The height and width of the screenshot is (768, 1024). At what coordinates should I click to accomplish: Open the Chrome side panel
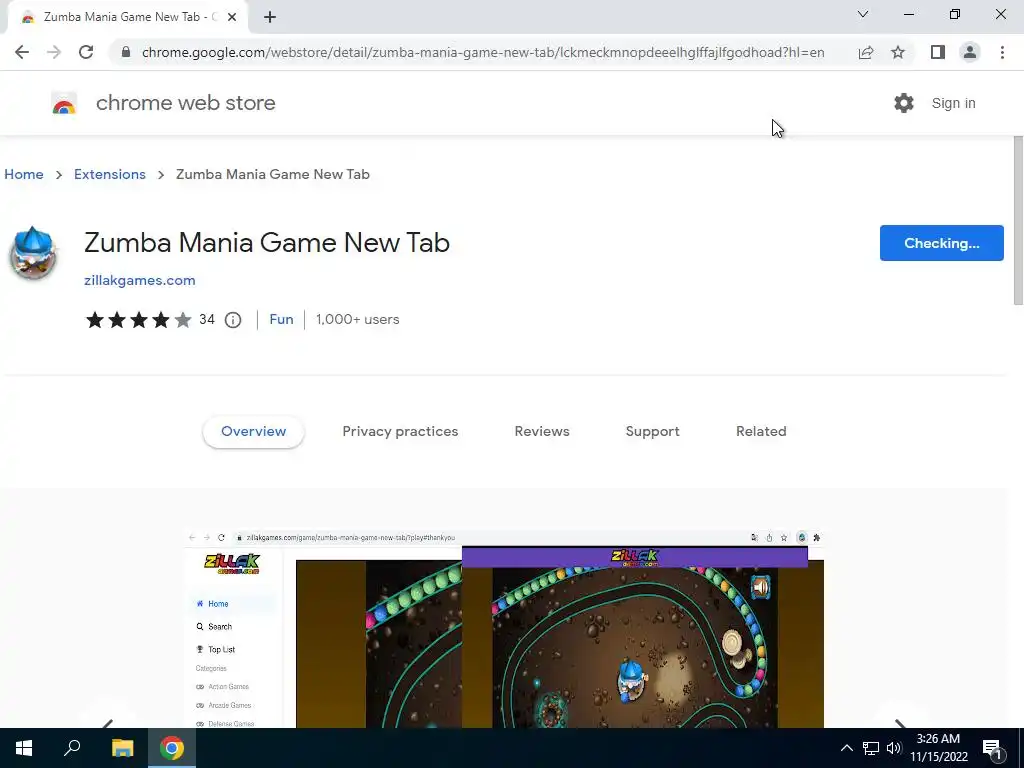pos(938,52)
